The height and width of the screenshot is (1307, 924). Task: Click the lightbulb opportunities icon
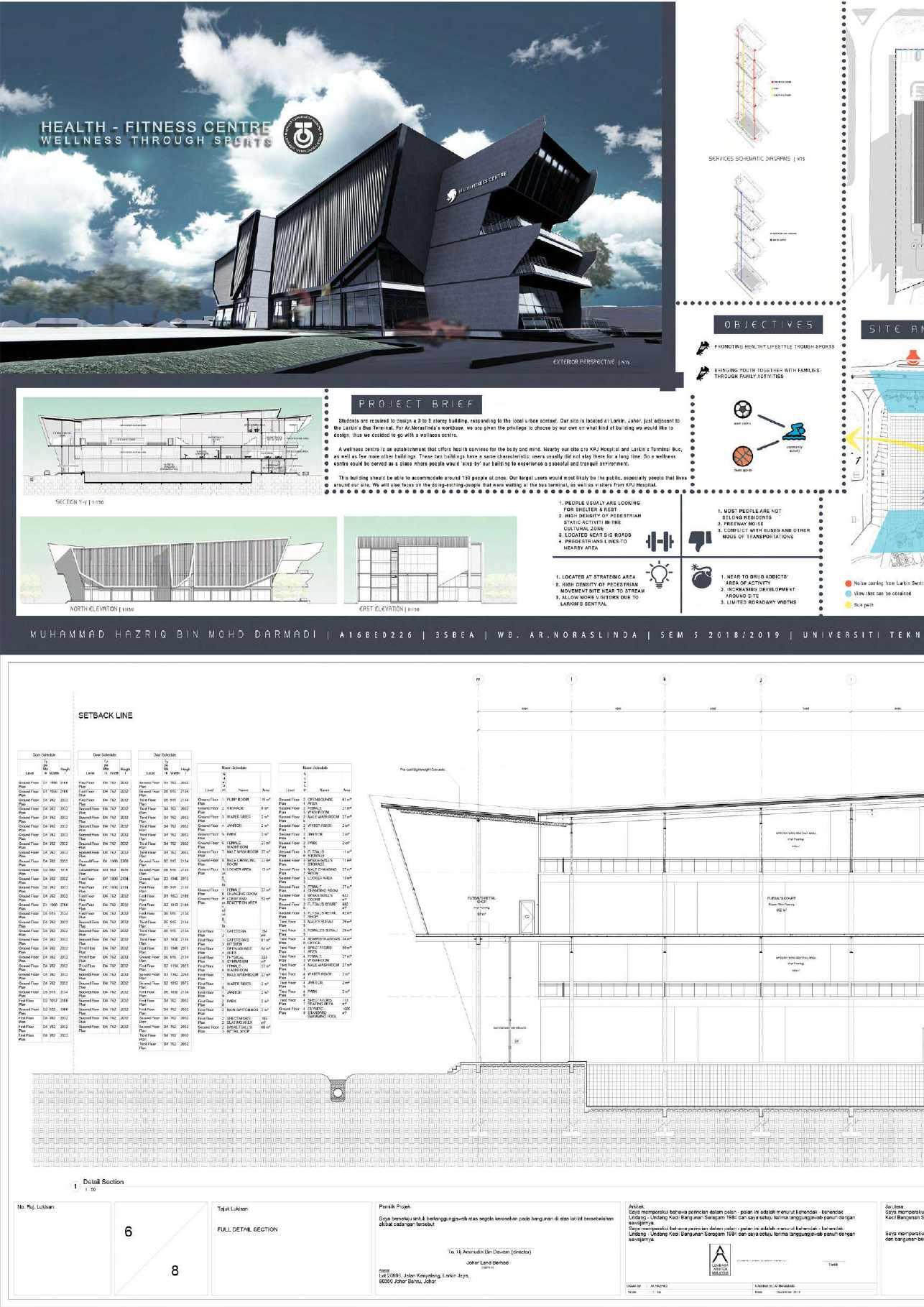pos(659,576)
